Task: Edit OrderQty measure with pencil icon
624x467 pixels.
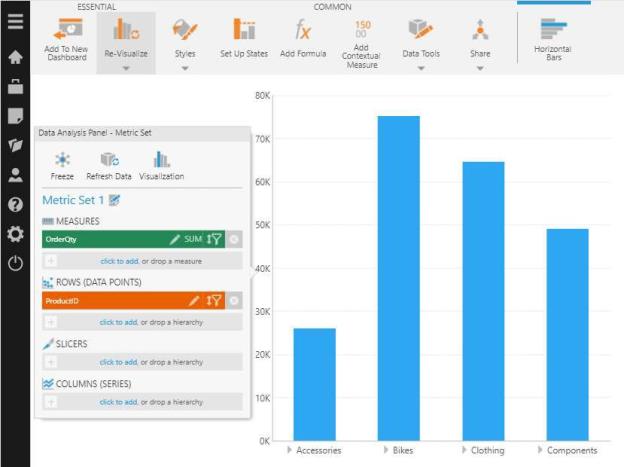Action: point(175,239)
